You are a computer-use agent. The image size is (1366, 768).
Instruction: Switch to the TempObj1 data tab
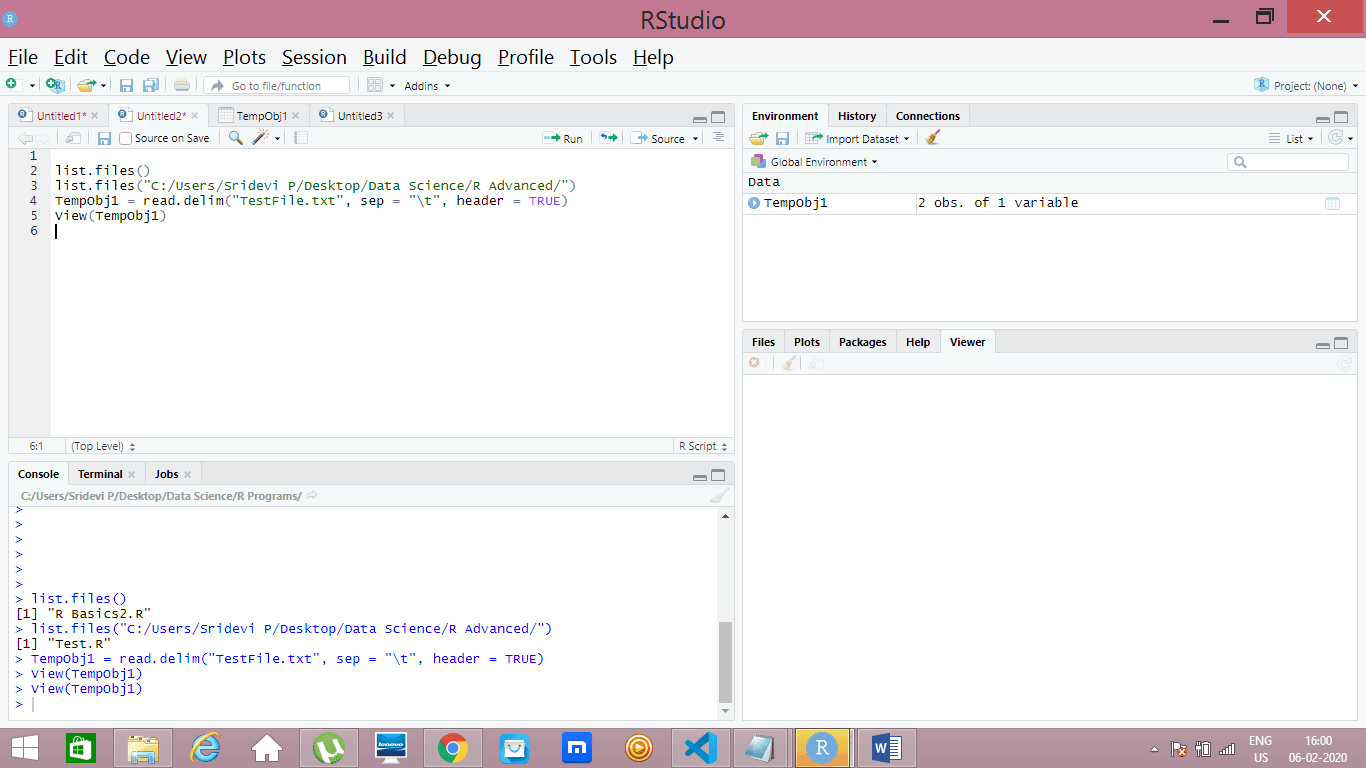click(262, 116)
